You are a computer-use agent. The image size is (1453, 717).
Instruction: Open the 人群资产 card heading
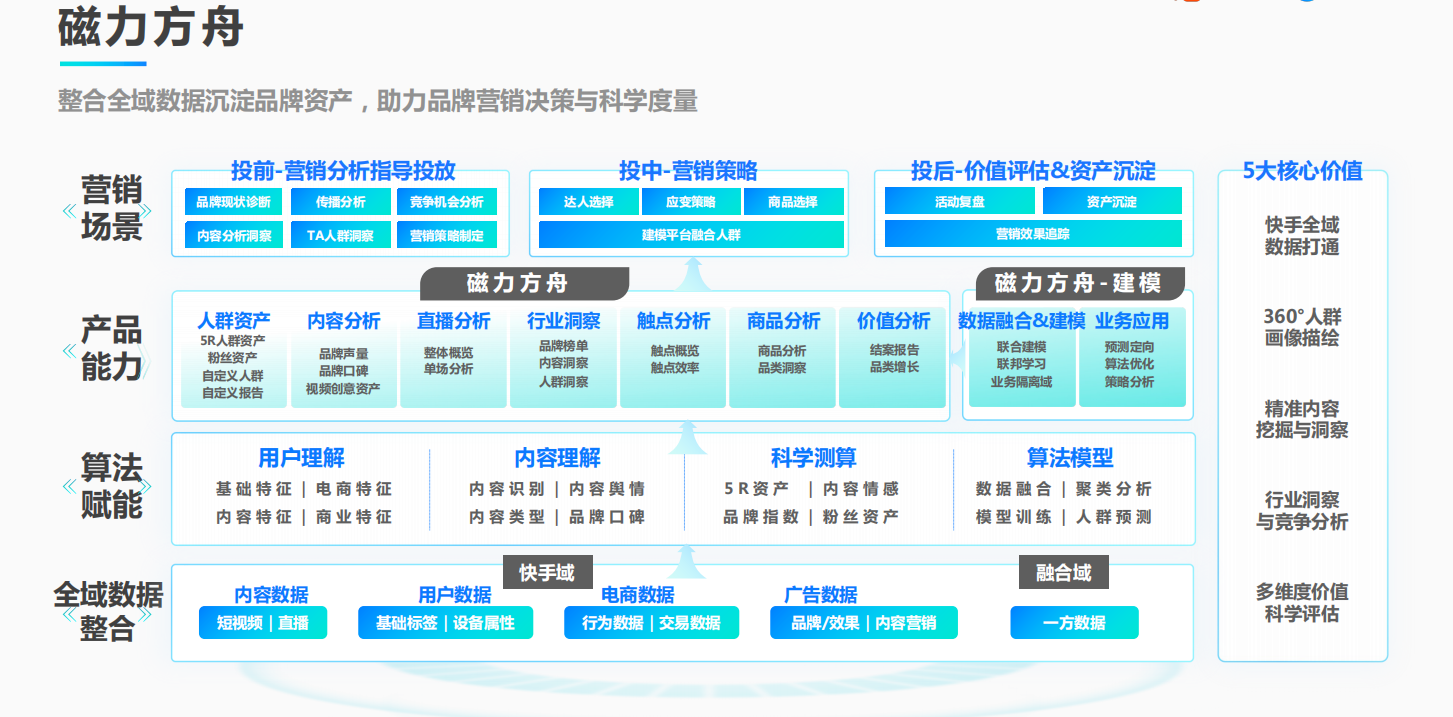(x=233, y=321)
